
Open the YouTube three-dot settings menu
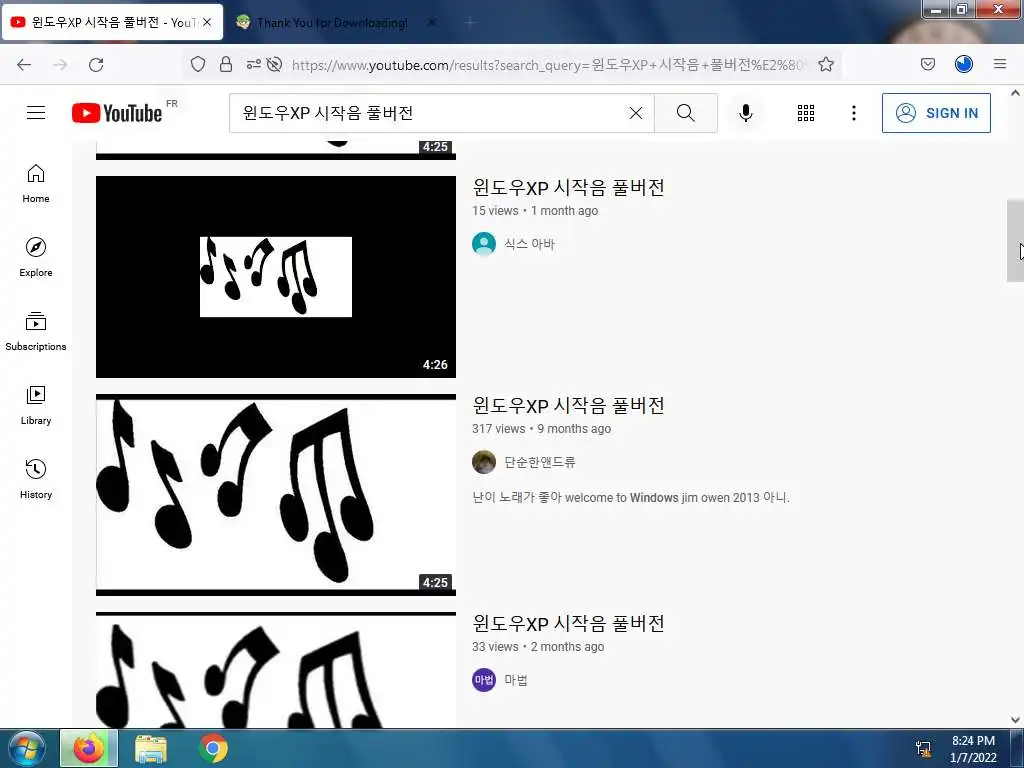[854, 113]
